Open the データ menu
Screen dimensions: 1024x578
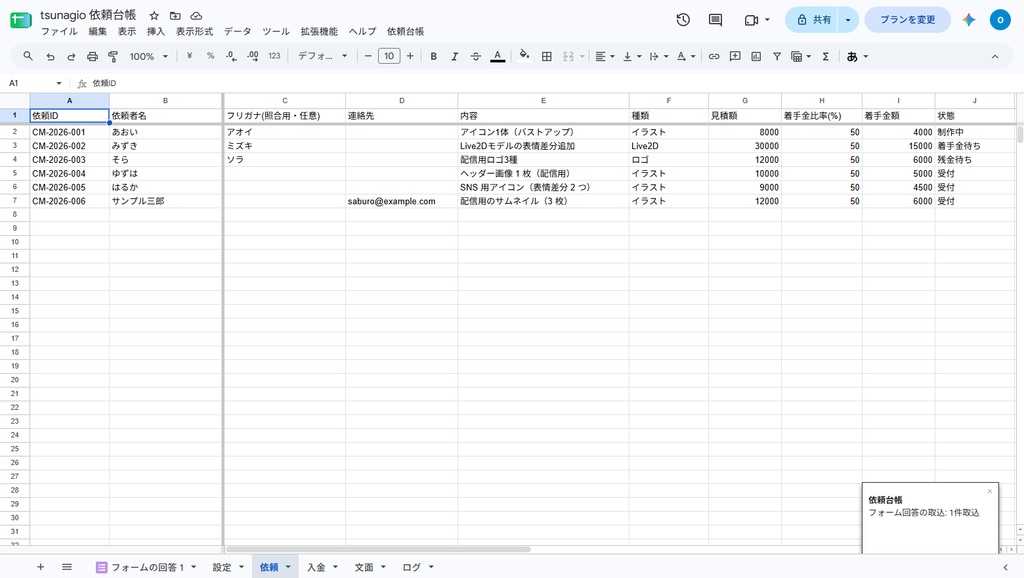[x=237, y=31]
